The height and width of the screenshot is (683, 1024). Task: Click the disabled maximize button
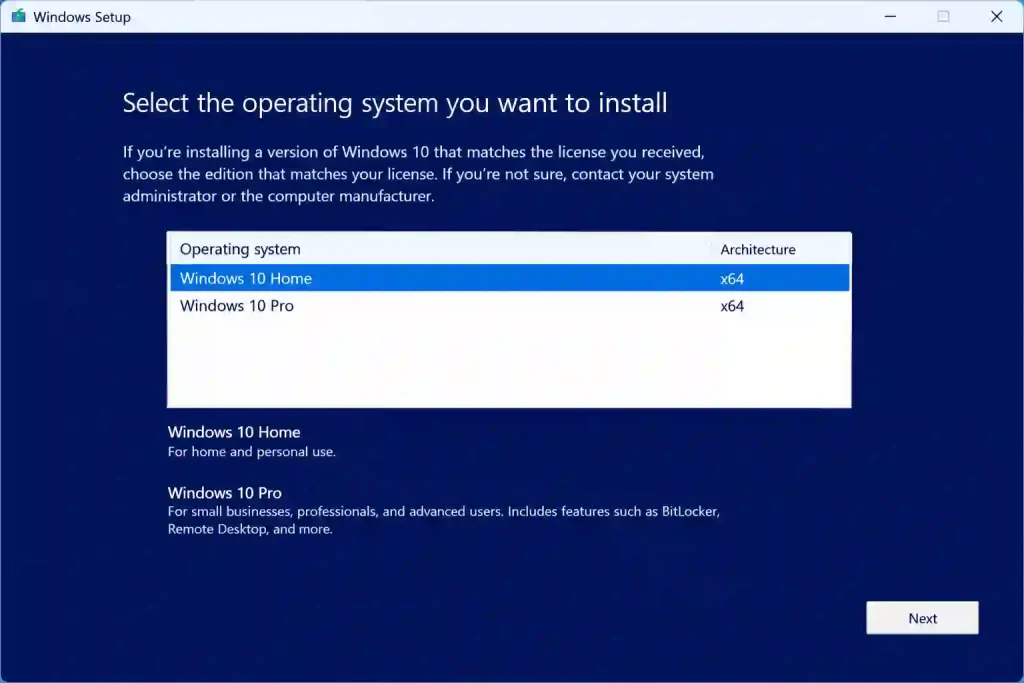point(943,16)
